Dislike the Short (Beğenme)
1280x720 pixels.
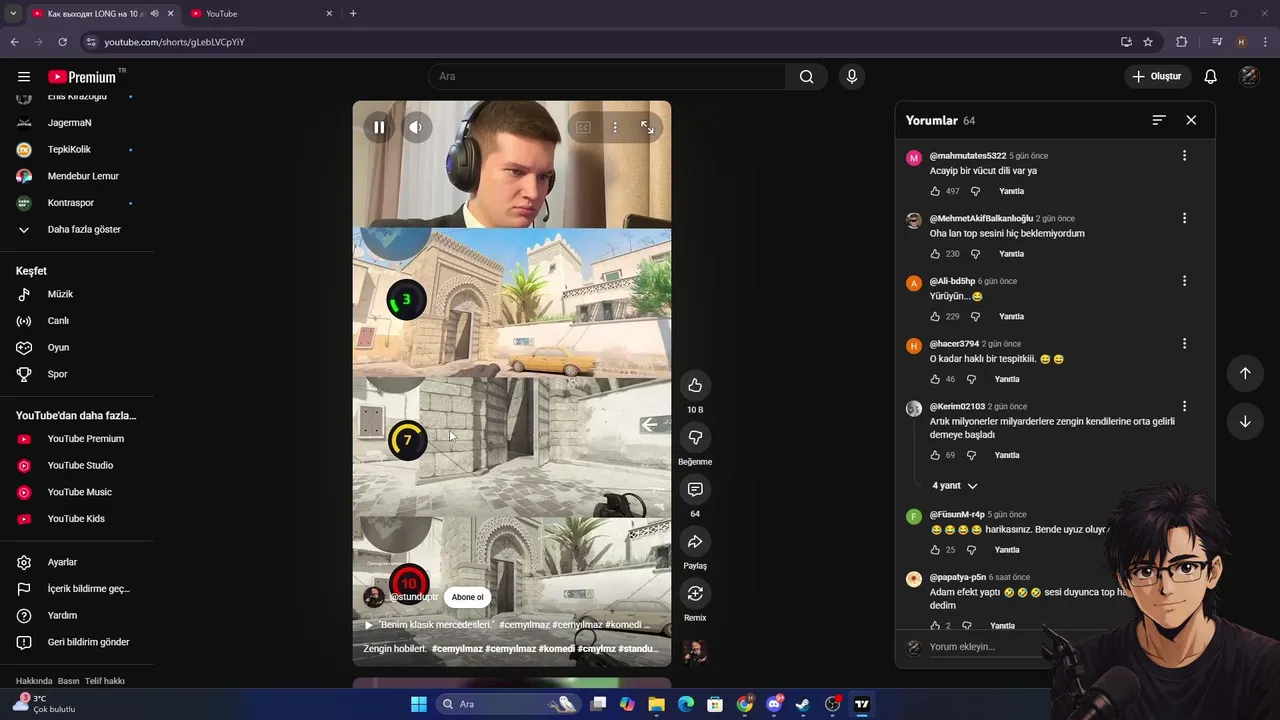pyautogui.click(x=695, y=437)
